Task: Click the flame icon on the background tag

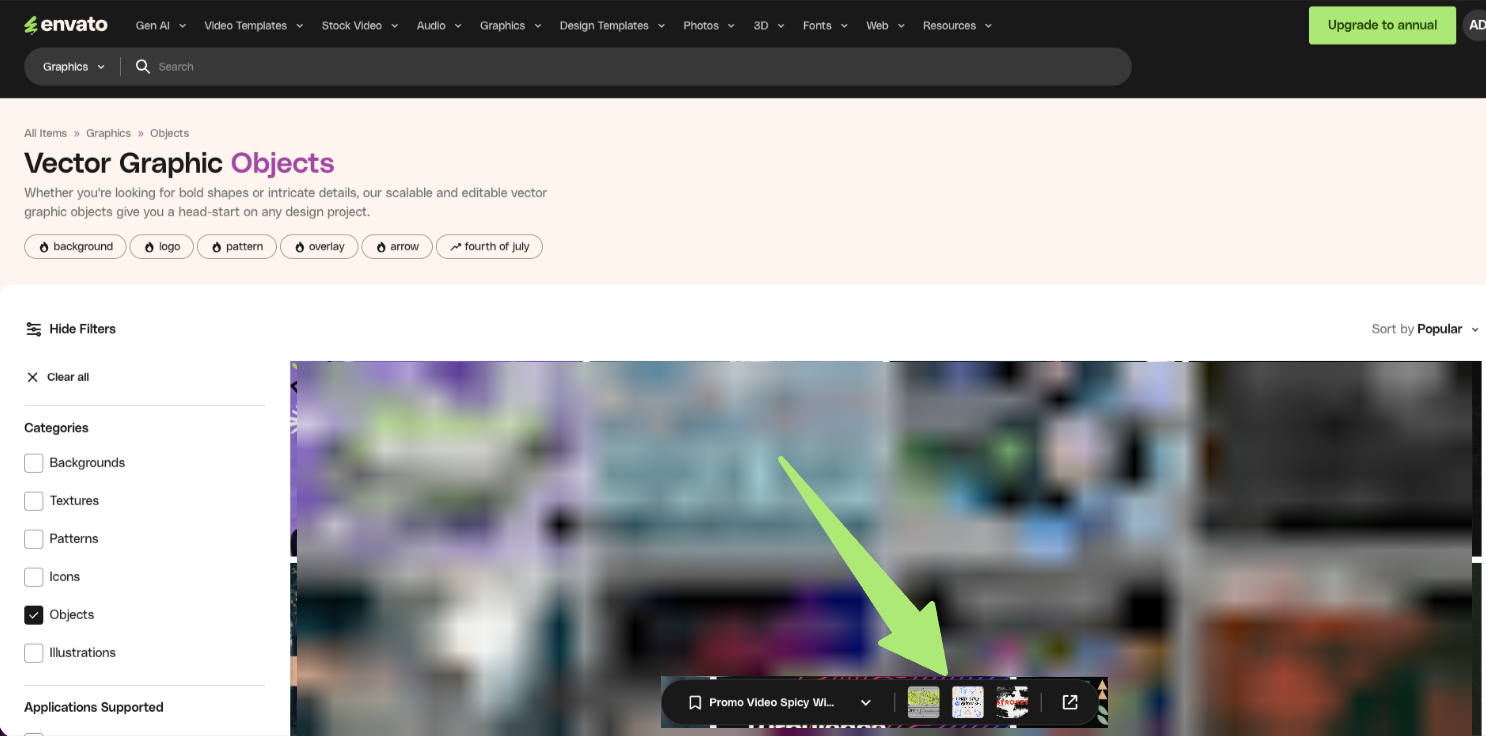Action: [43, 246]
